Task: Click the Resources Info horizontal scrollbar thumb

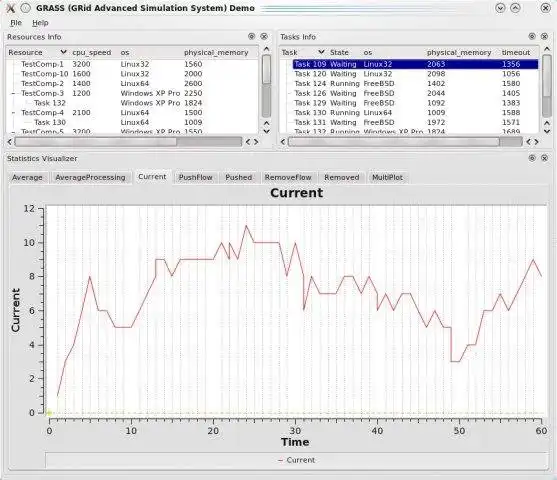Action: pos(95,142)
